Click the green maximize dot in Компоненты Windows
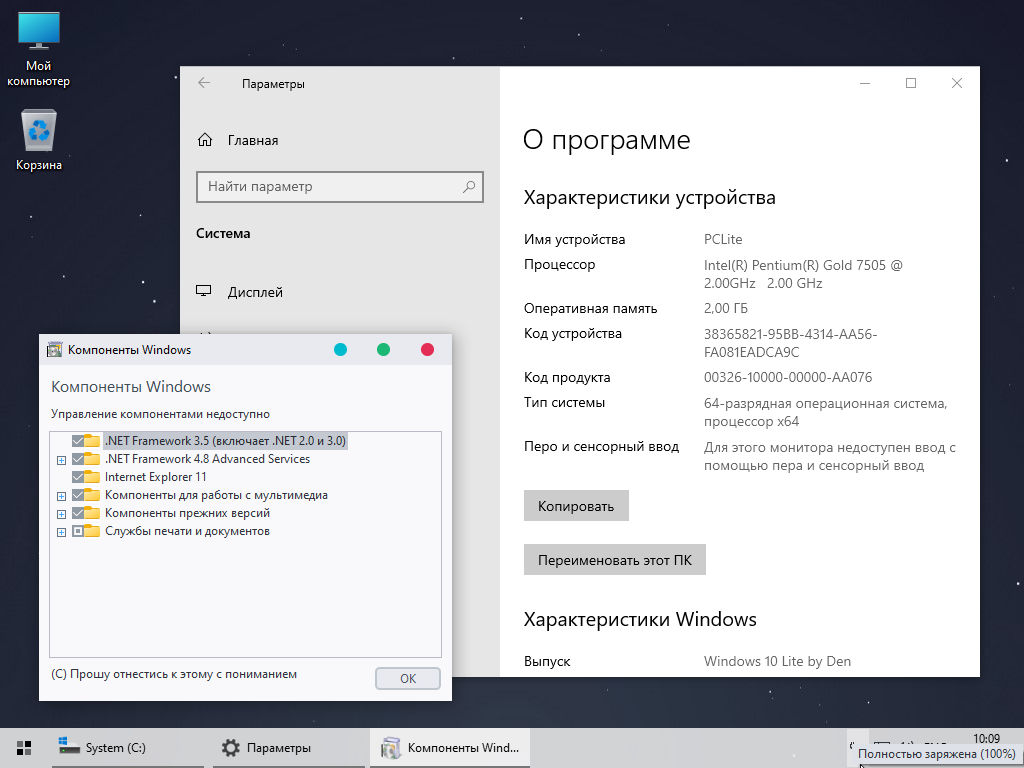The image size is (1024, 768). coord(383,349)
